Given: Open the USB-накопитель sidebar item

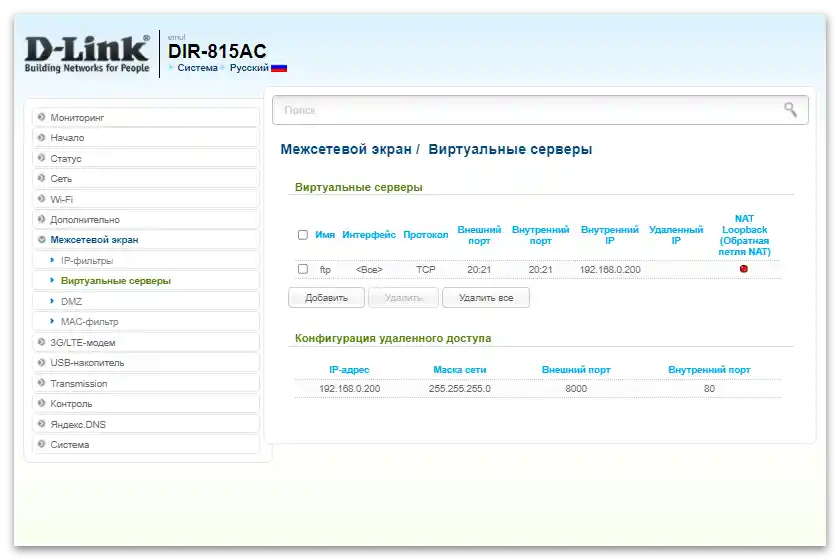Looking at the screenshot, I should [146, 363].
